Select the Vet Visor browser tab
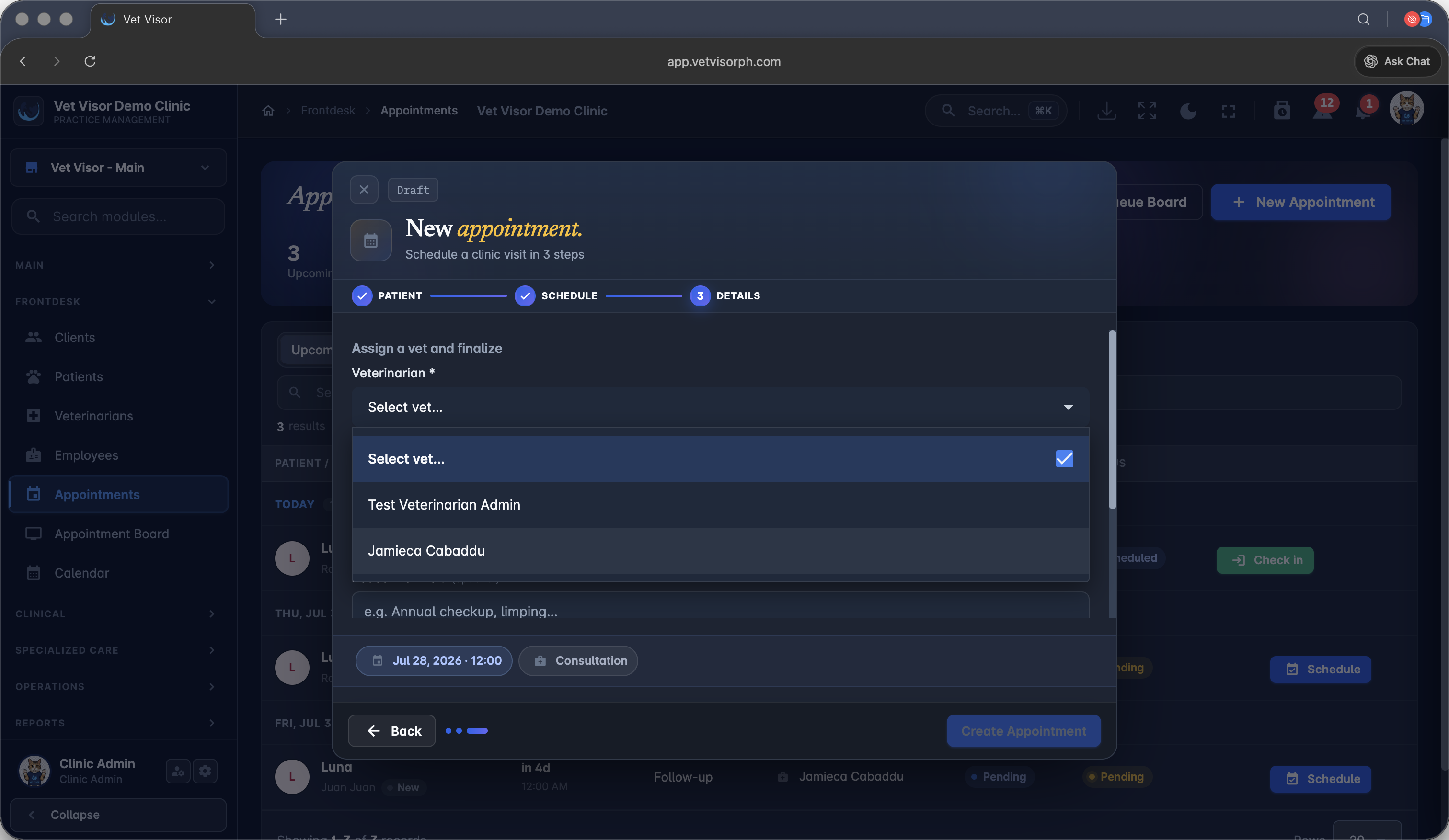The width and height of the screenshot is (1449, 840). (x=172, y=20)
